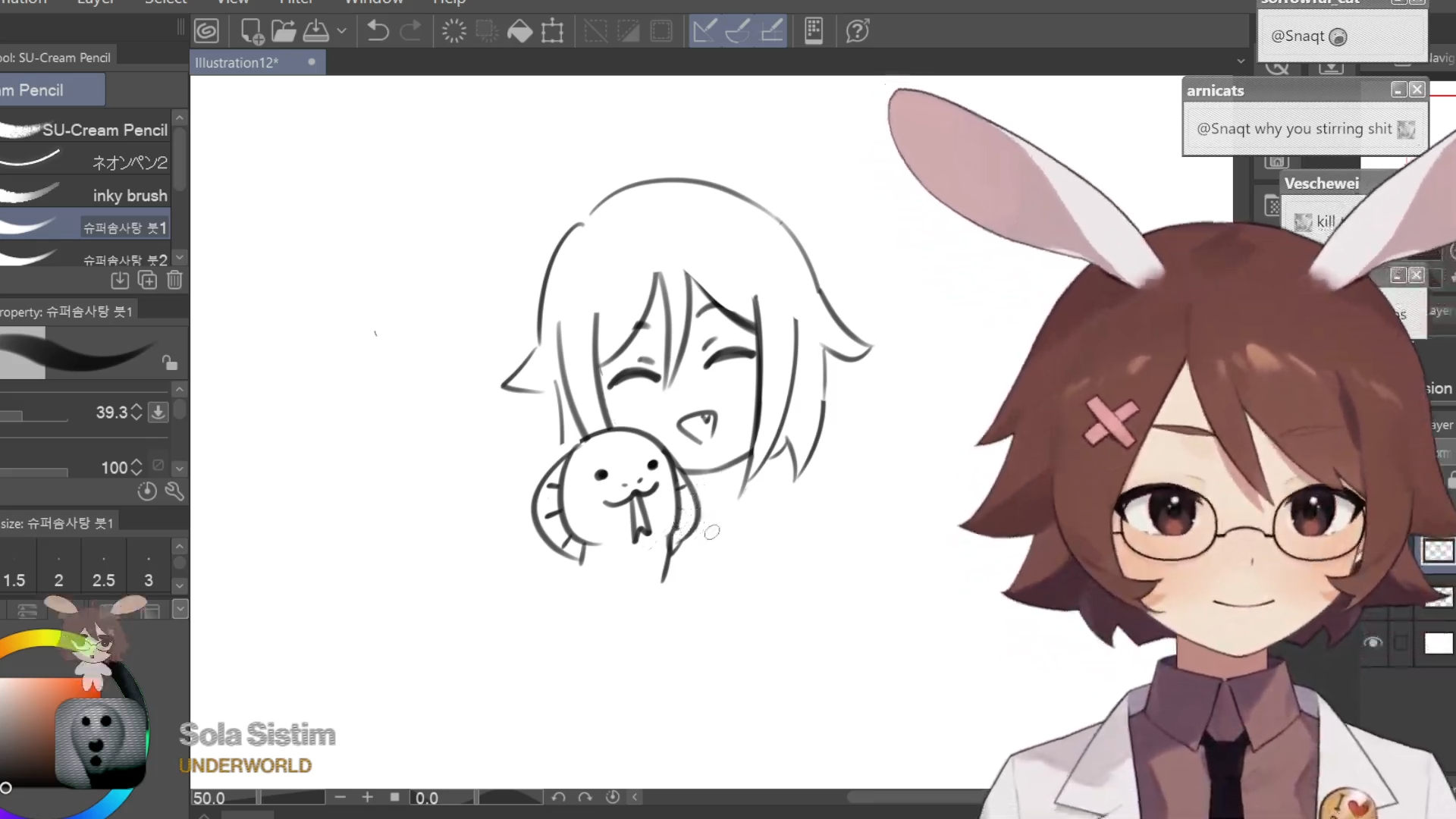The image size is (1456, 819).
Task: Open the smartphone connection icon
Action: point(814,31)
